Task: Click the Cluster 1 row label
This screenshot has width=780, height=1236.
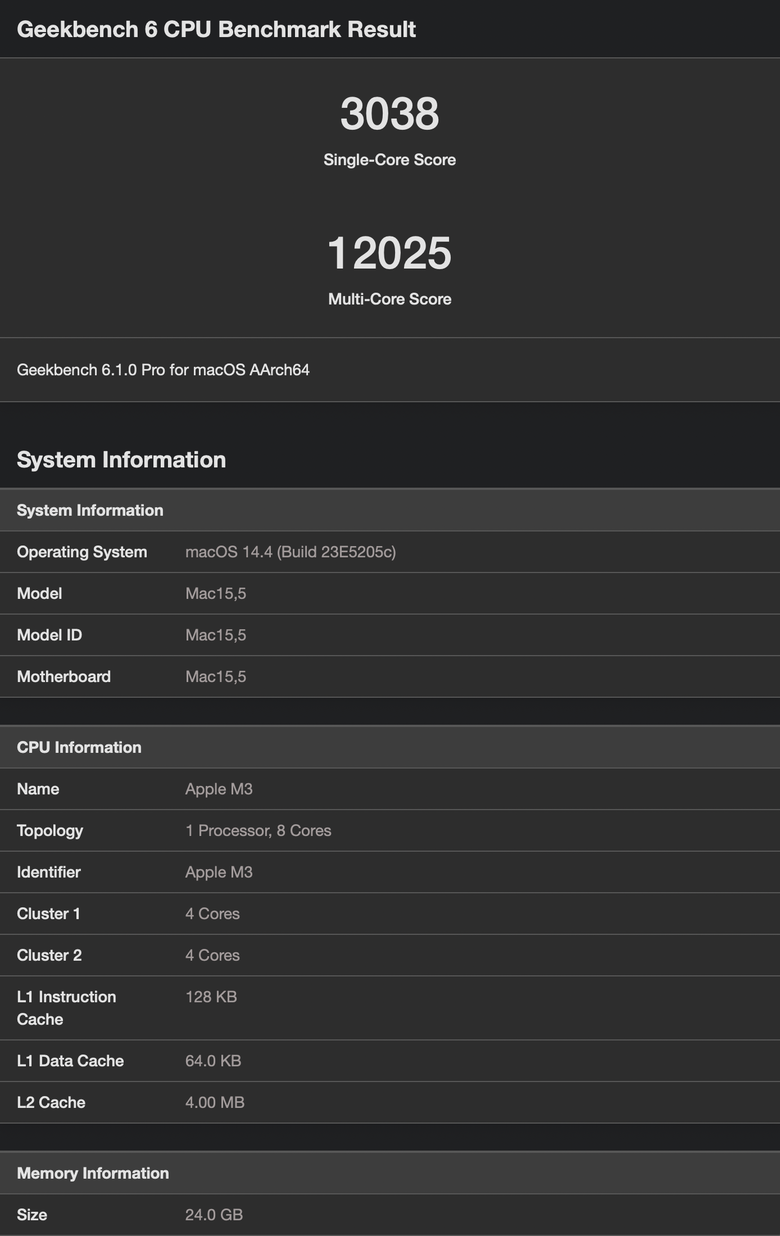Action: (49, 914)
